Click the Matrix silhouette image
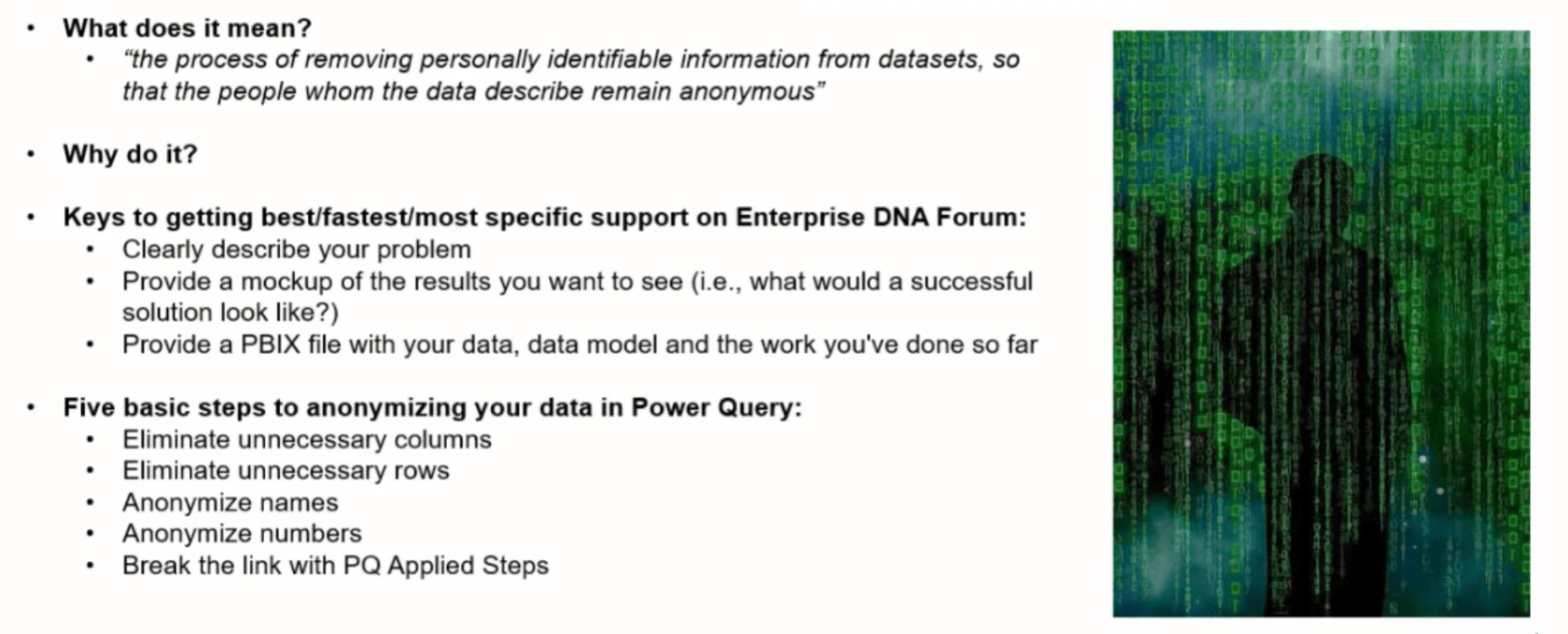 1321,324
